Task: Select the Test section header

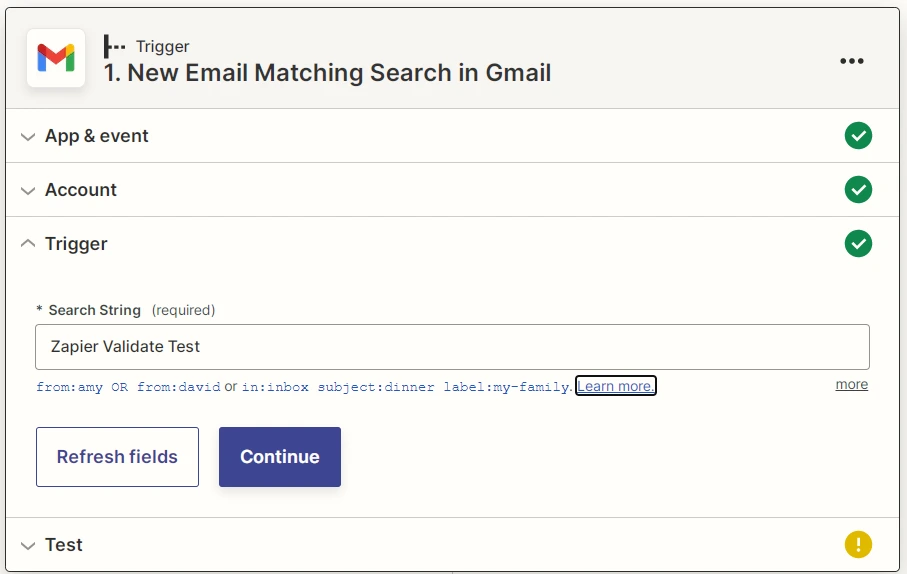Action: 64,545
